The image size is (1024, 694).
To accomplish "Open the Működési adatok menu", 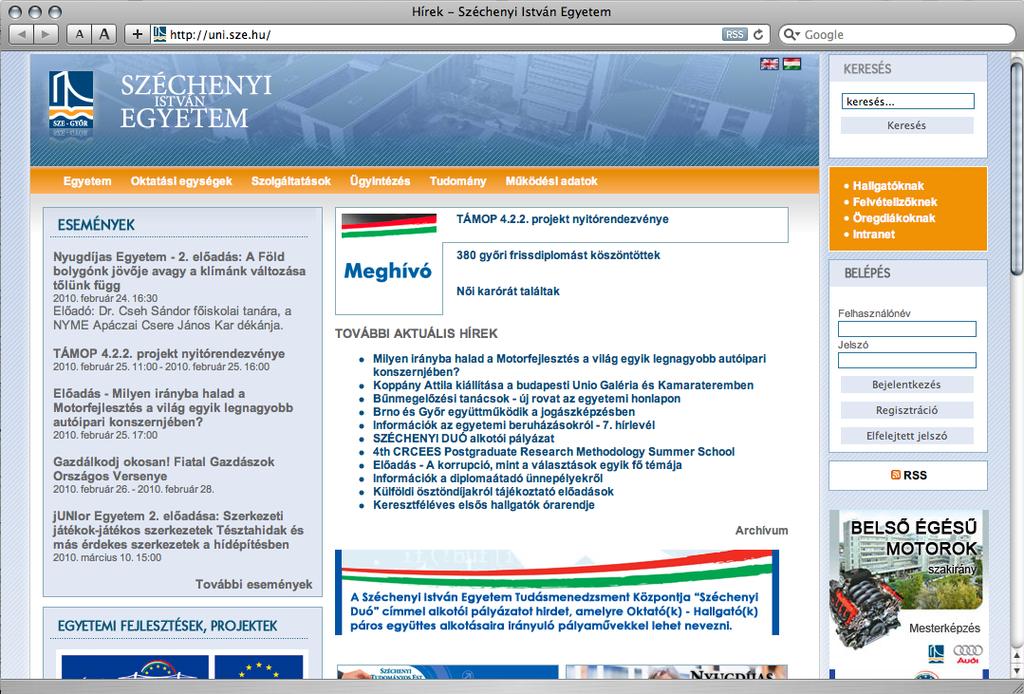I will [551, 181].
